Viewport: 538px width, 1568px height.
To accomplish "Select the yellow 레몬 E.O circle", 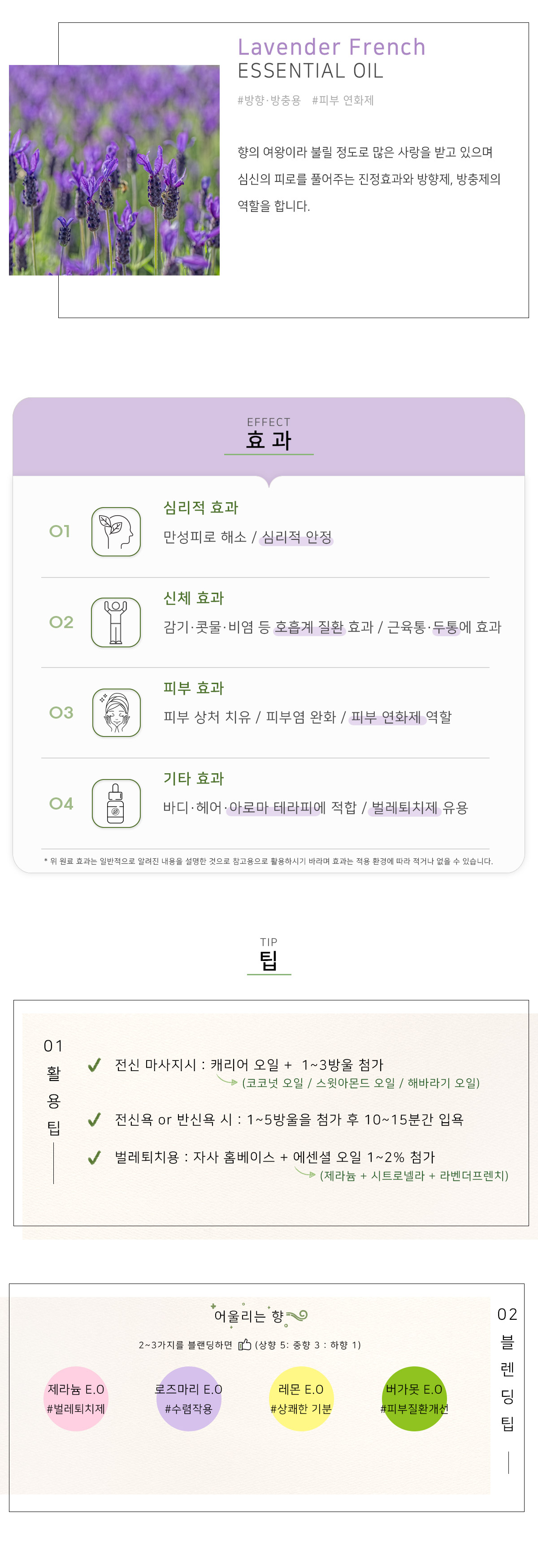I will click(301, 1398).
